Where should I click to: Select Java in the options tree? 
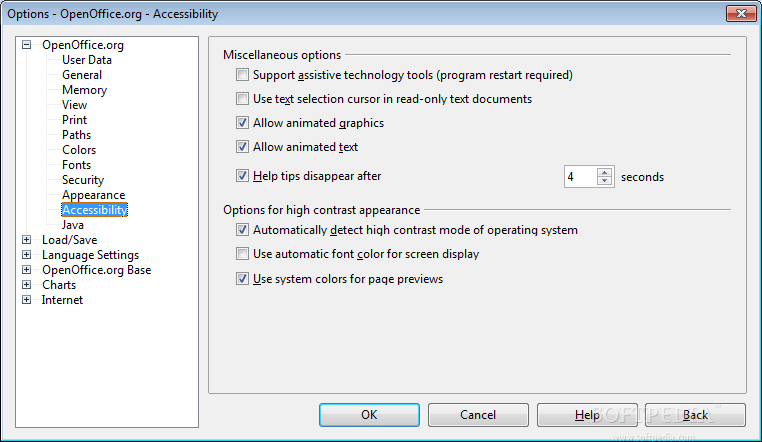73,225
